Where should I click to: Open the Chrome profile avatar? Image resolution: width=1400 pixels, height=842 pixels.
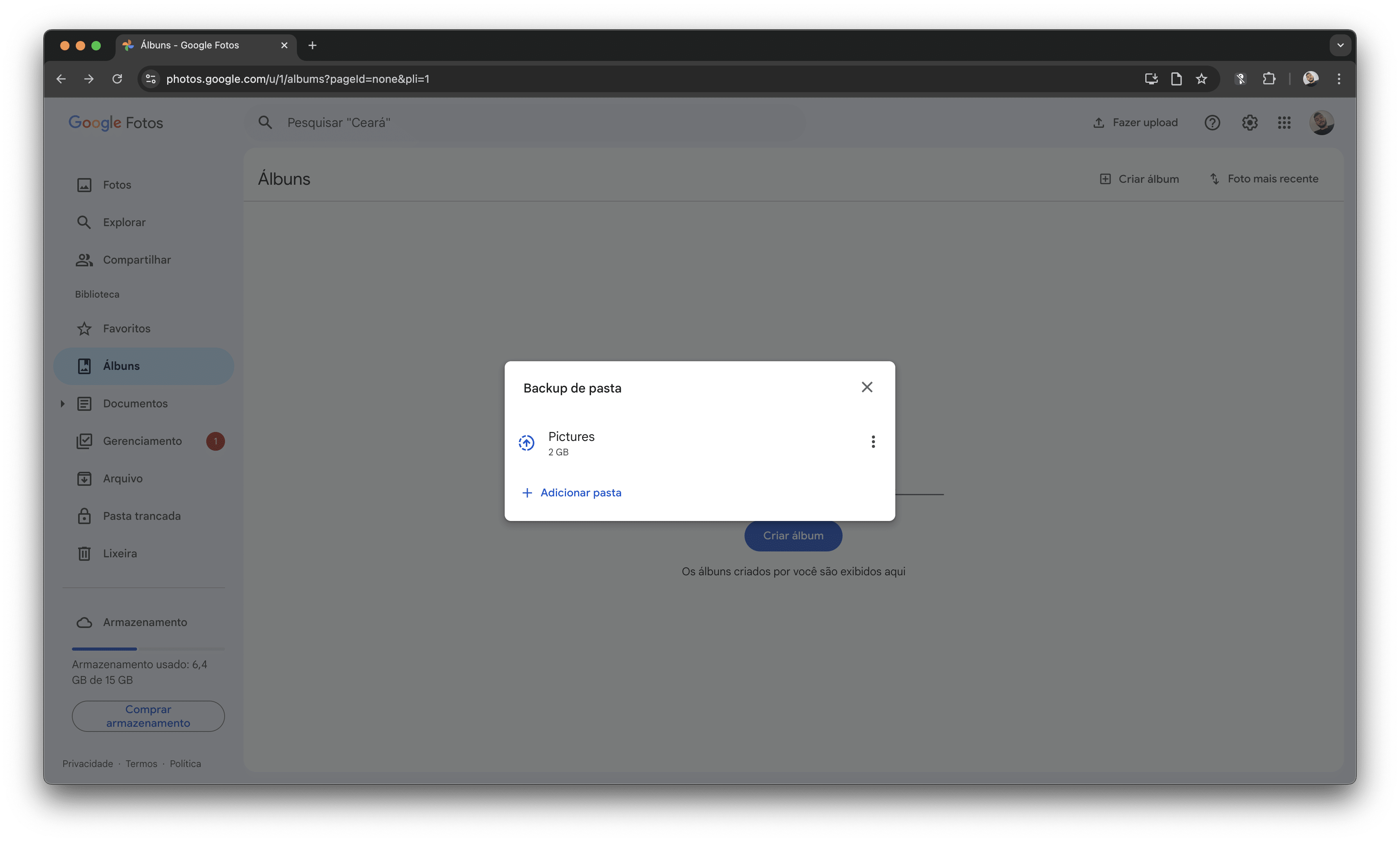1310,79
